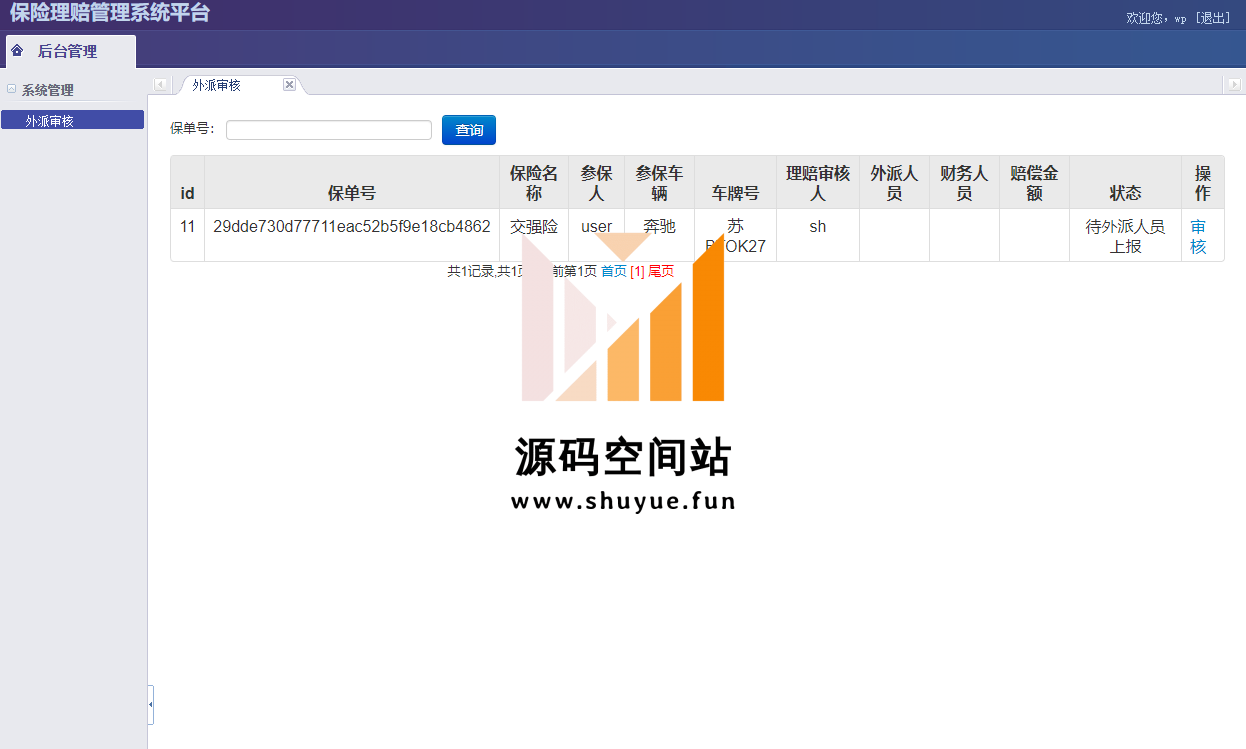Select 外派审核 in the sidebar menu
1246x749 pixels.
(x=50, y=121)
